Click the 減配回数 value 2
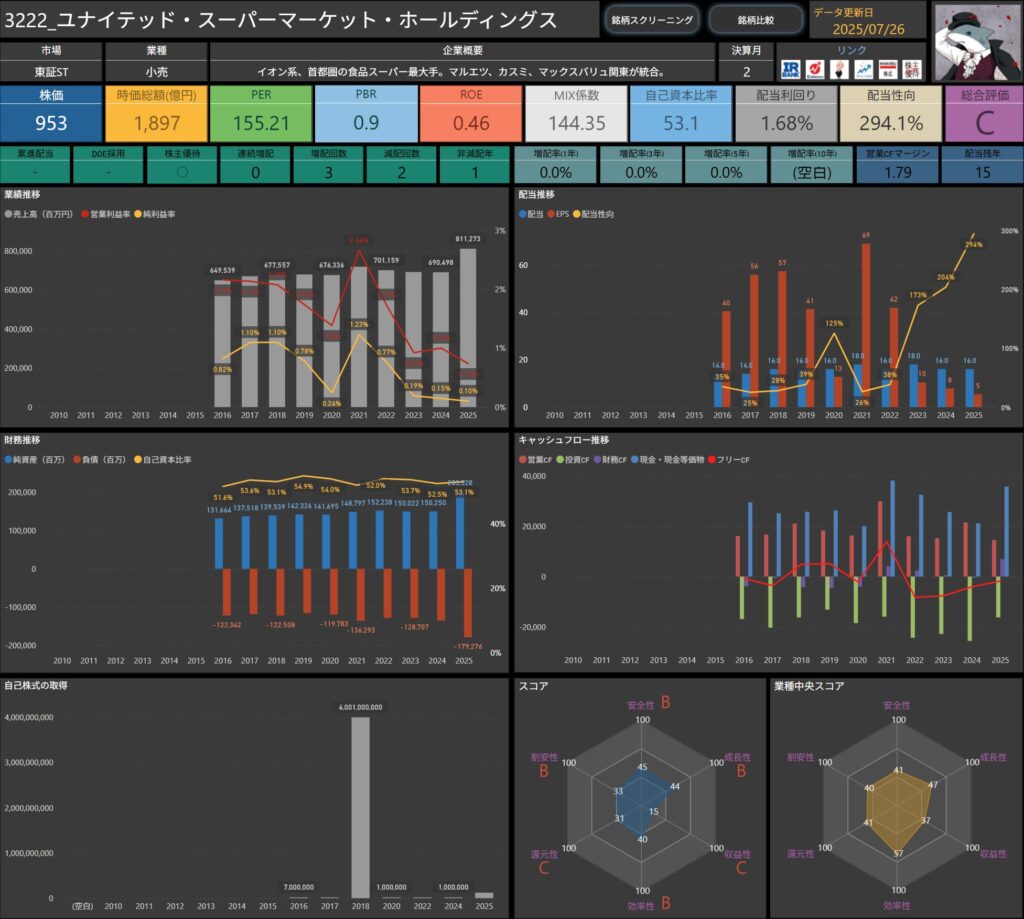Image resolution: width=1024 pixels, height=919 pixels. click(x=402, y=172)
